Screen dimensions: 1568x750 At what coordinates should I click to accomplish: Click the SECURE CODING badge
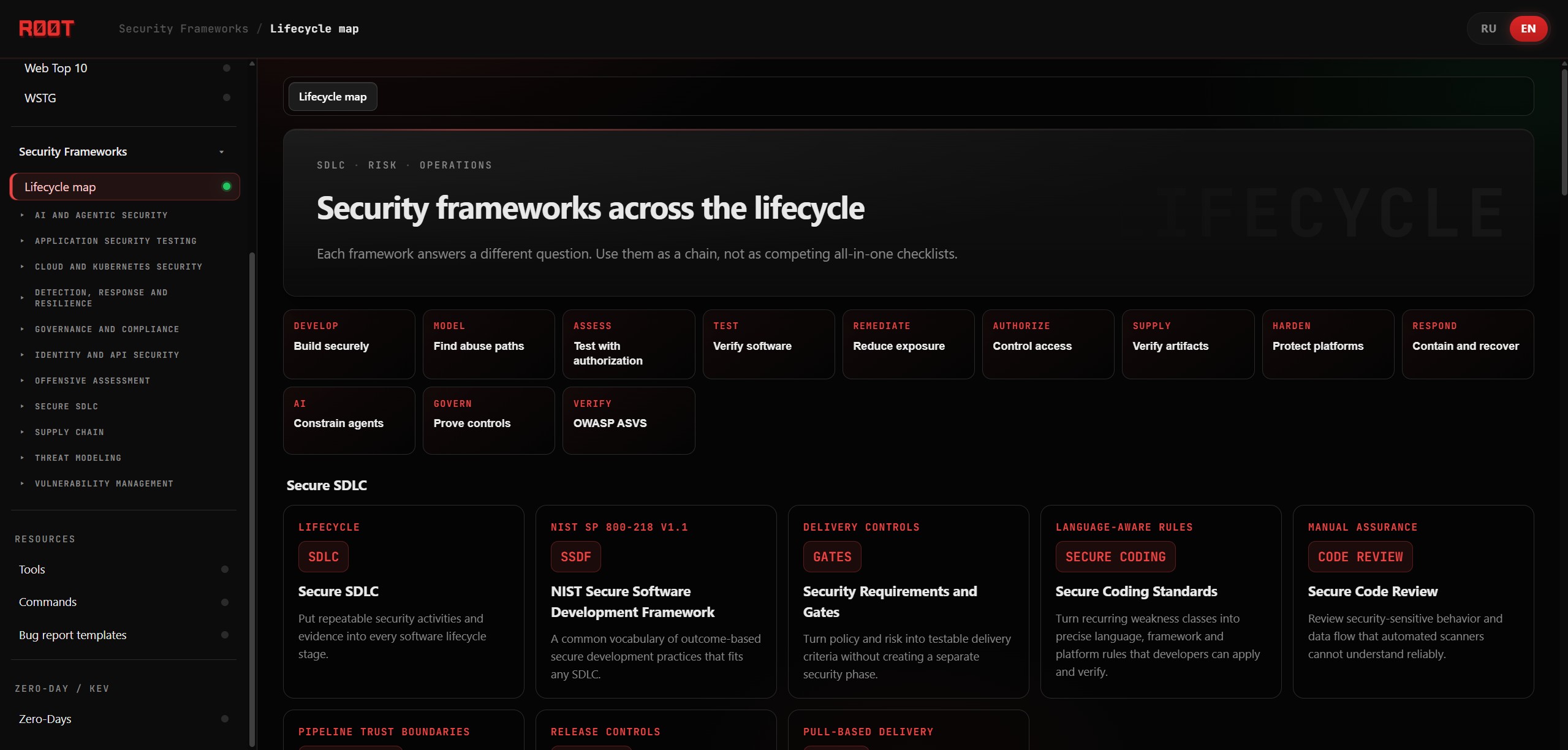[1116, 557]
